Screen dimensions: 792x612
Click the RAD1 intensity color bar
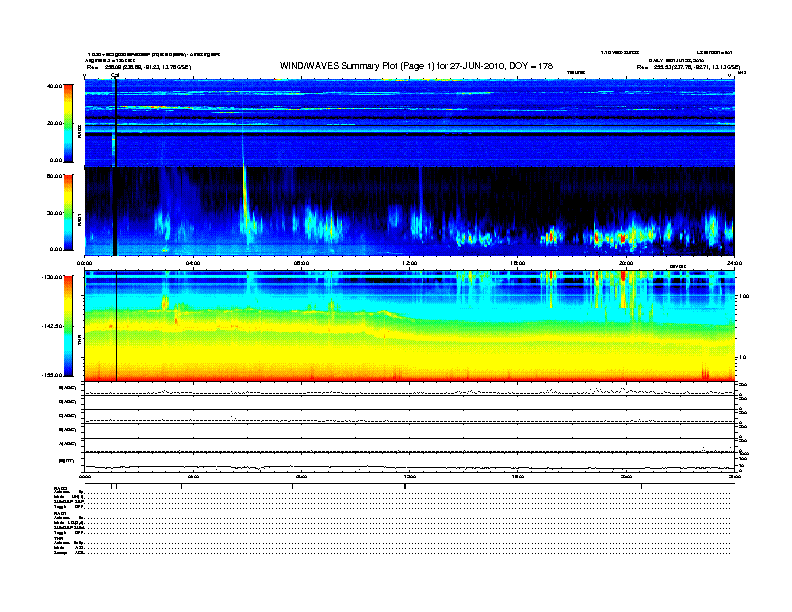(68, 212)
